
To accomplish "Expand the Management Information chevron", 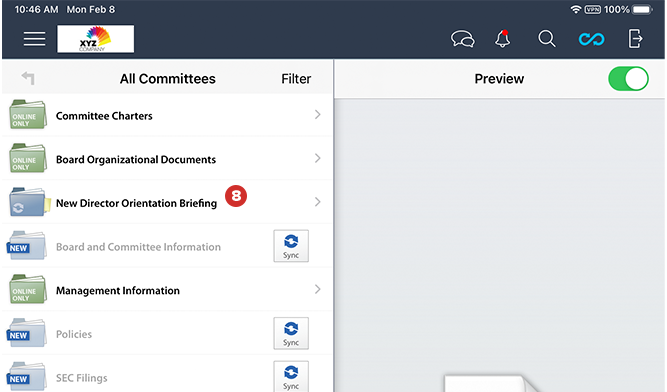I will click(x=317, y=290).
